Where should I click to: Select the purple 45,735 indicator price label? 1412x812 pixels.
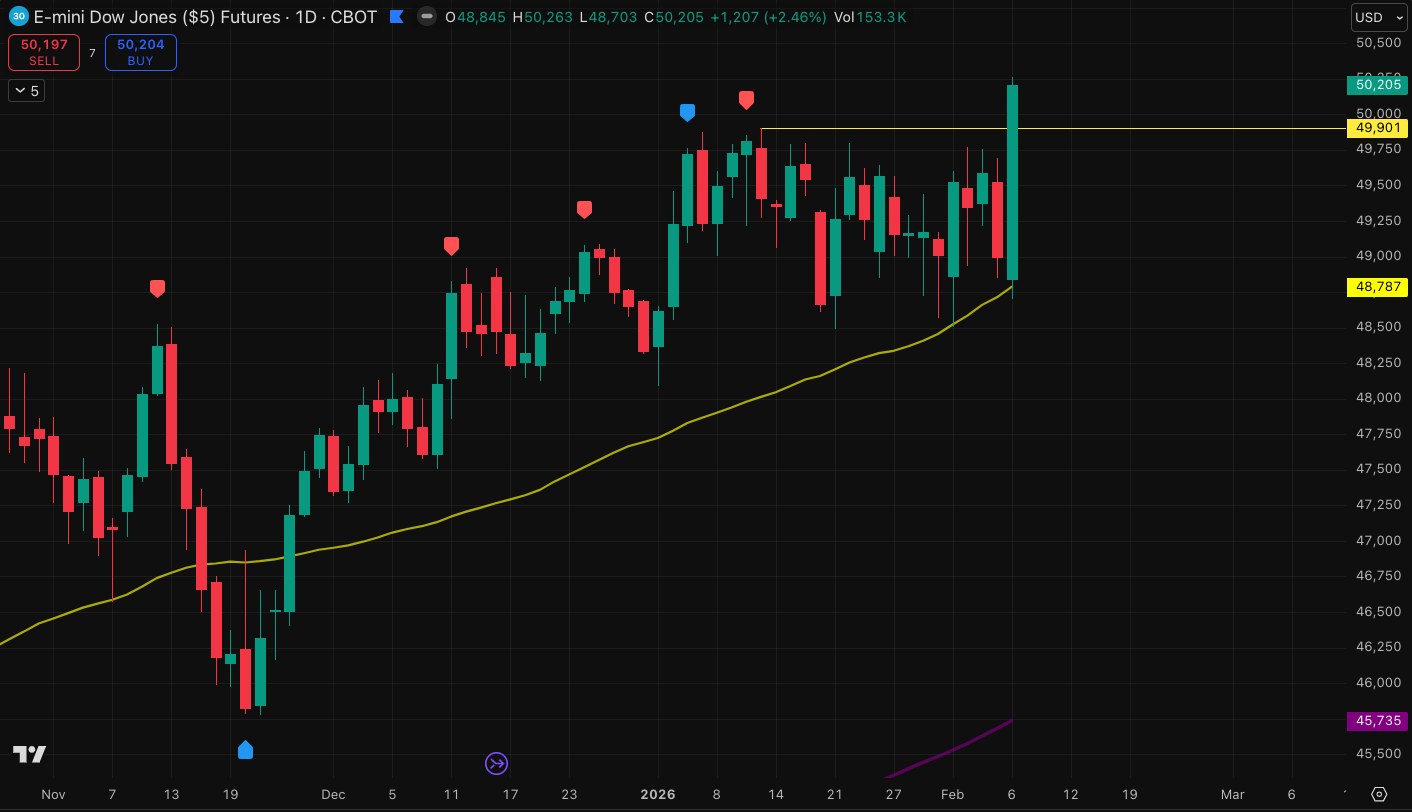click(1377, 720)
